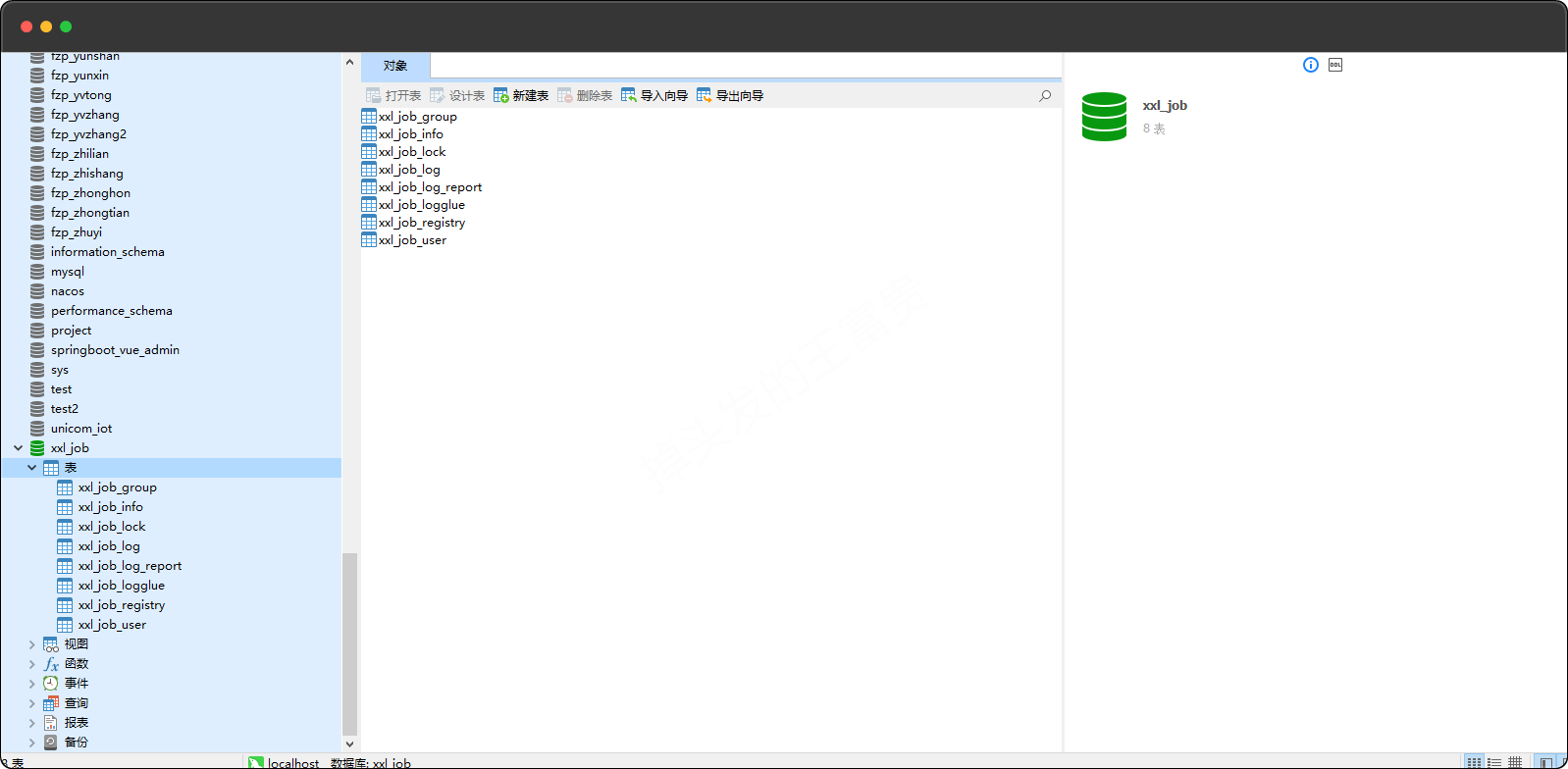Expand the 视图 views node

(x=31, y=644)
